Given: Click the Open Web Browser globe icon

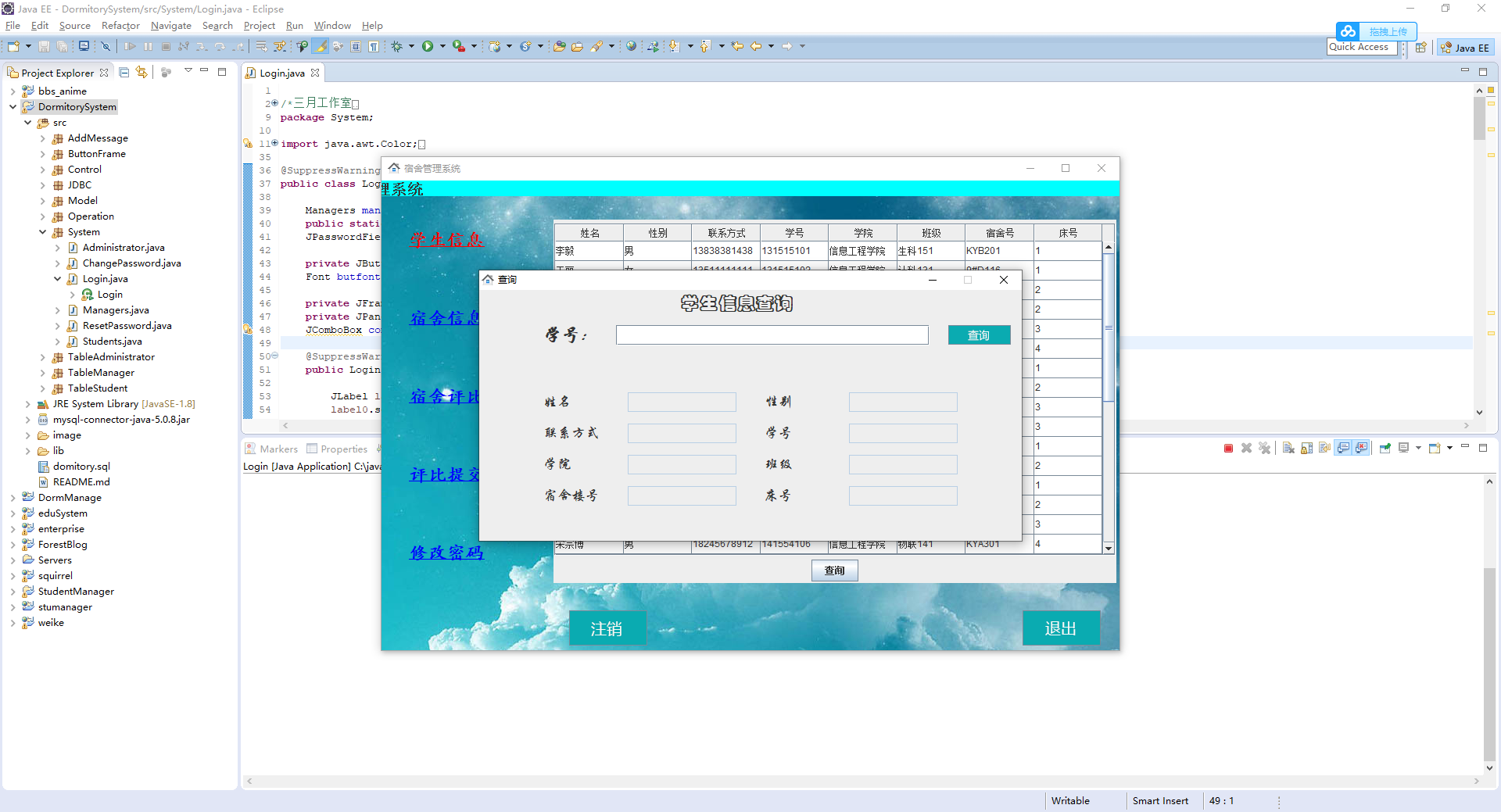Looking at the screenshot, I should click(x=631, y=46).
